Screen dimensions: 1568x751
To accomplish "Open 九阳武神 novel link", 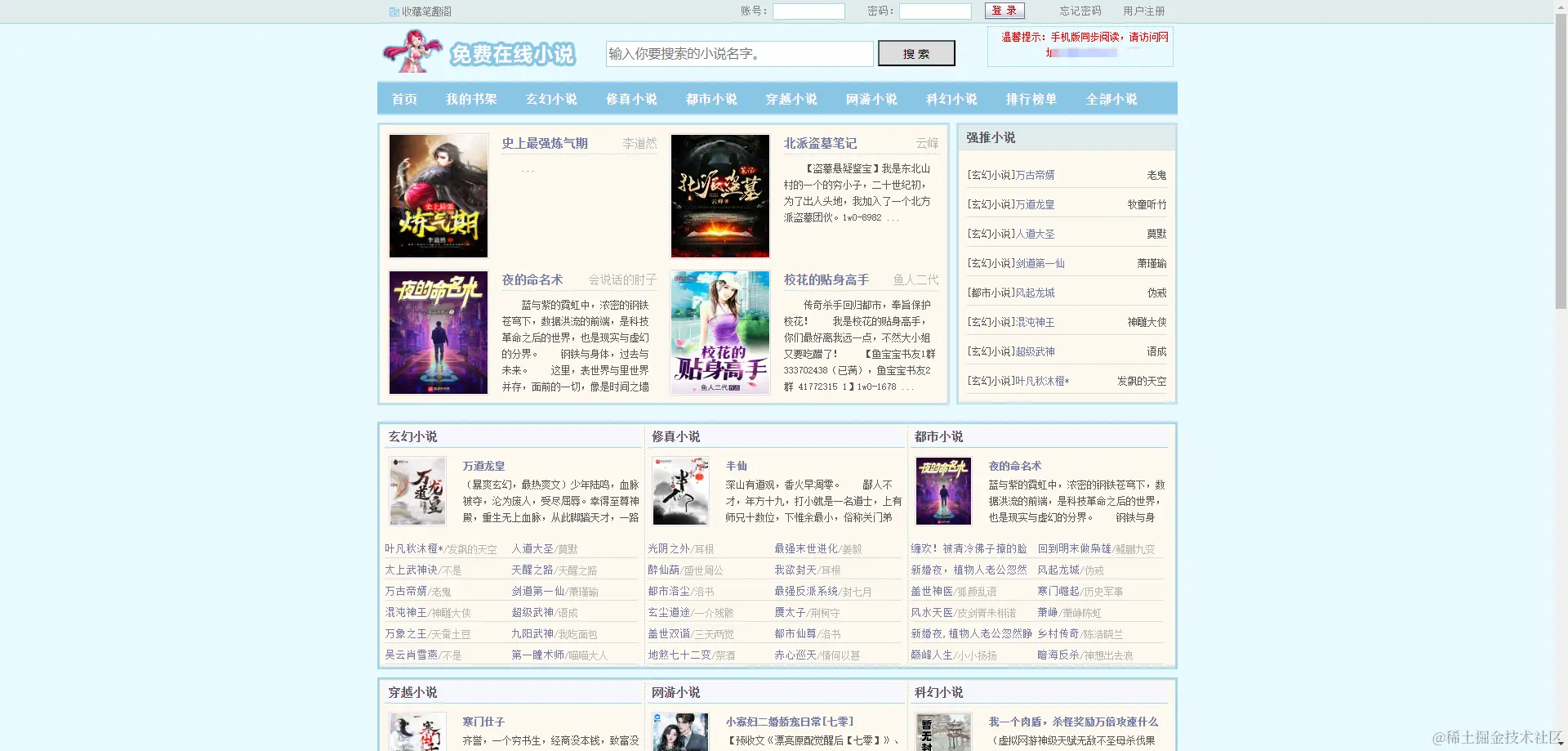I will pyautogui.click(x=532, y=634).
